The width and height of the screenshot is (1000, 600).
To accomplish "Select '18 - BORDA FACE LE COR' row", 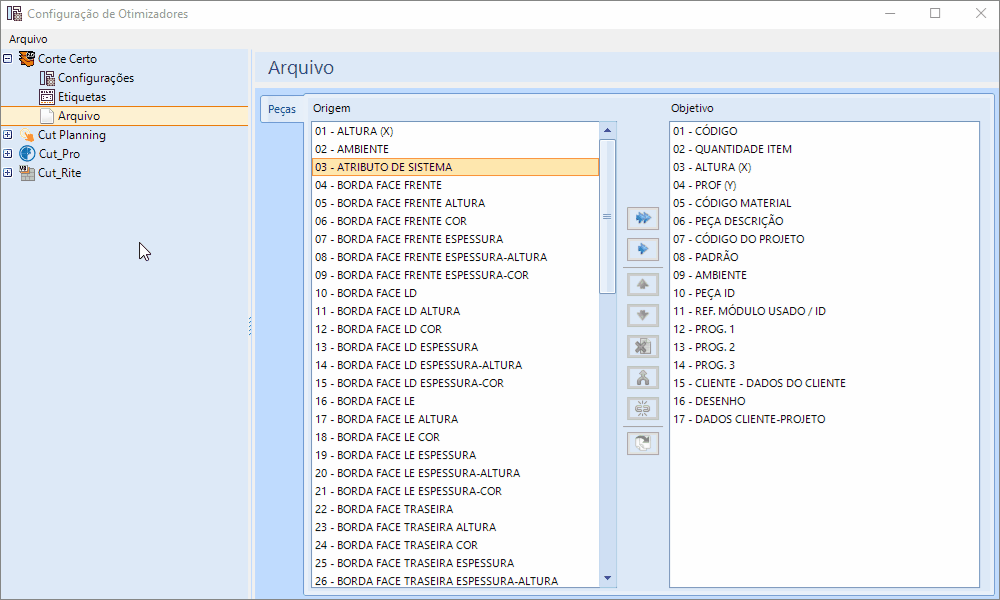I will [455, 437].
